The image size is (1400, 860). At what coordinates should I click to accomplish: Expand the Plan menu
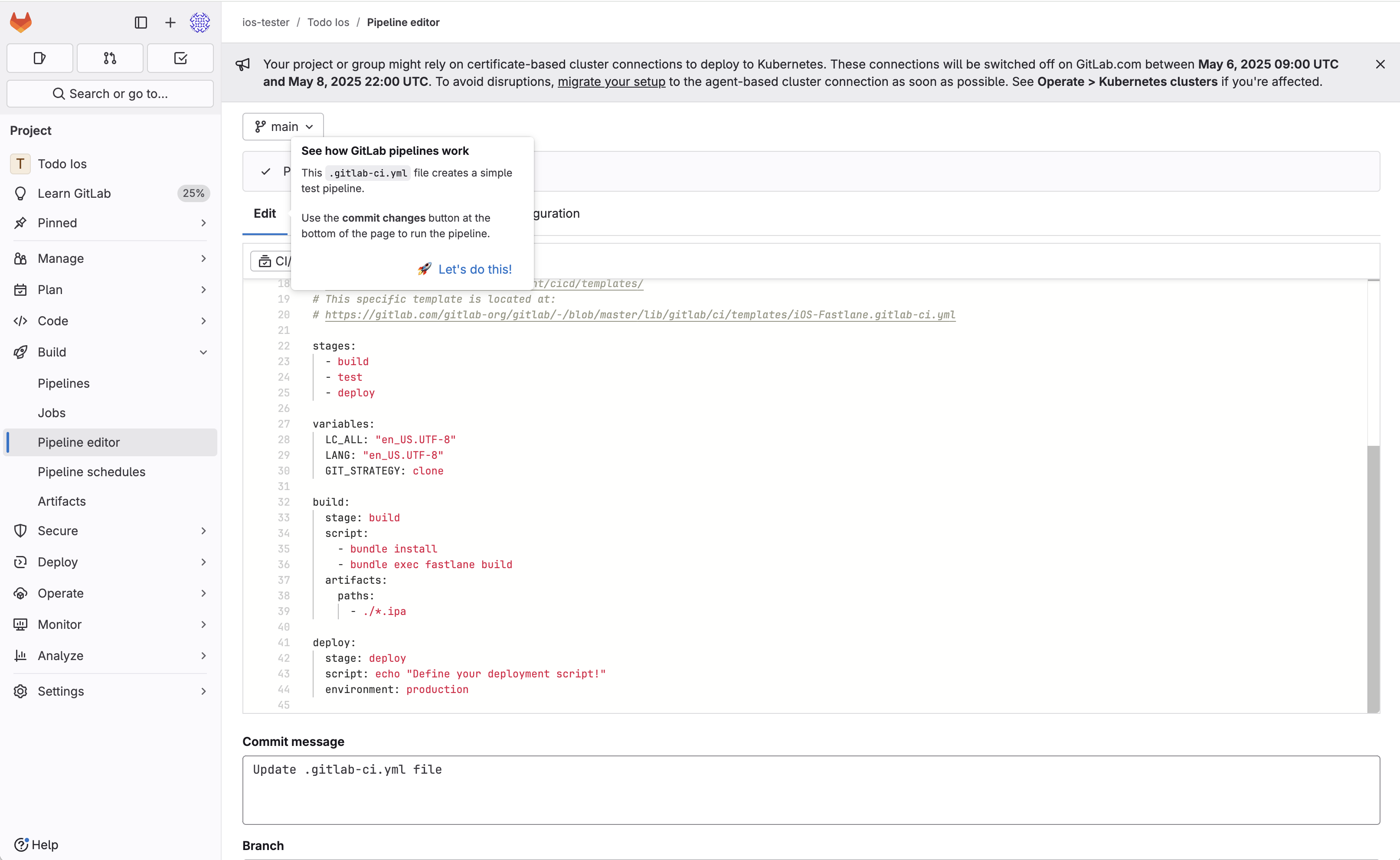(x=110, y=290)
